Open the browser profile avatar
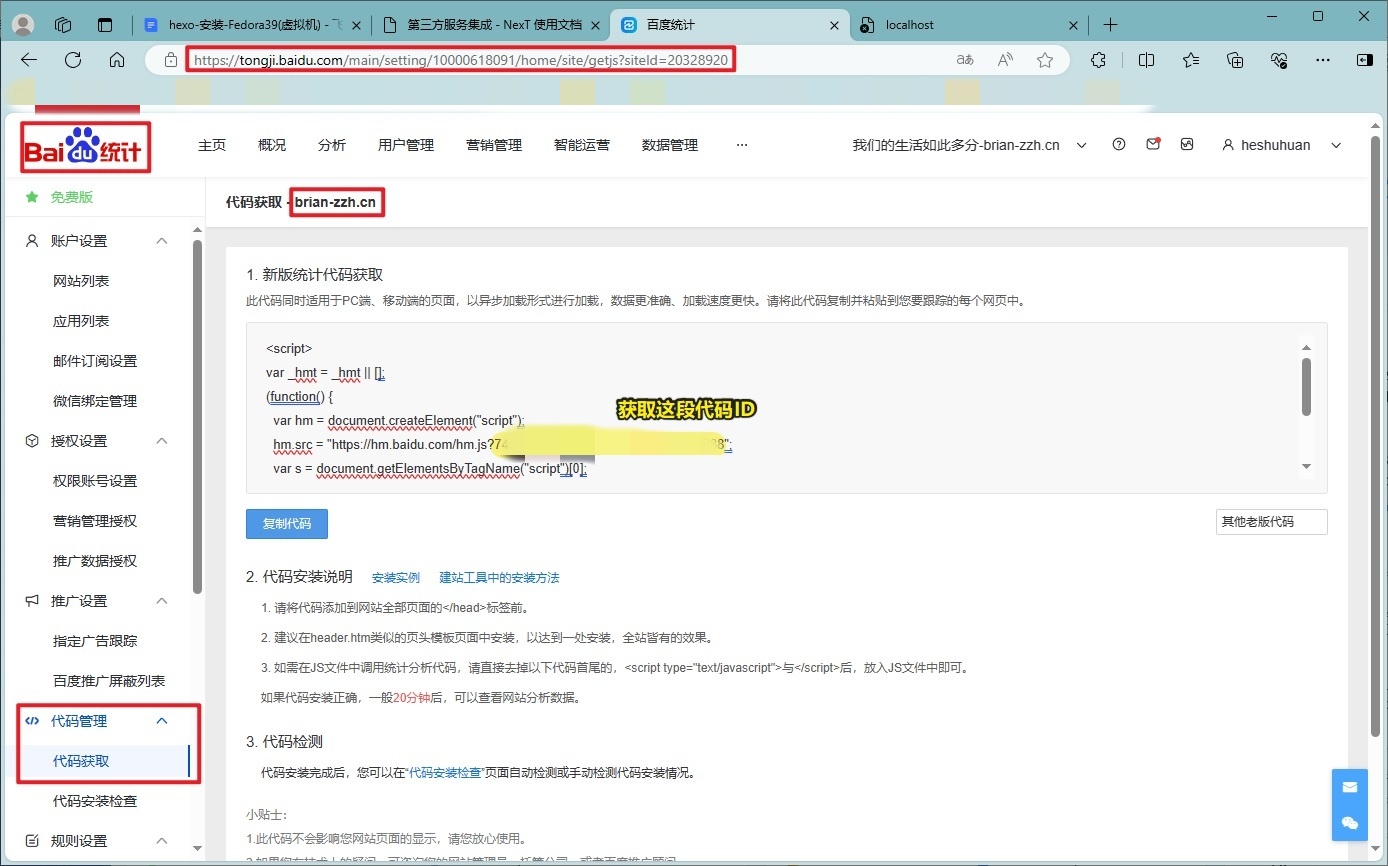The width and height of the screenshot is (1388, 866). coord(23,25)
